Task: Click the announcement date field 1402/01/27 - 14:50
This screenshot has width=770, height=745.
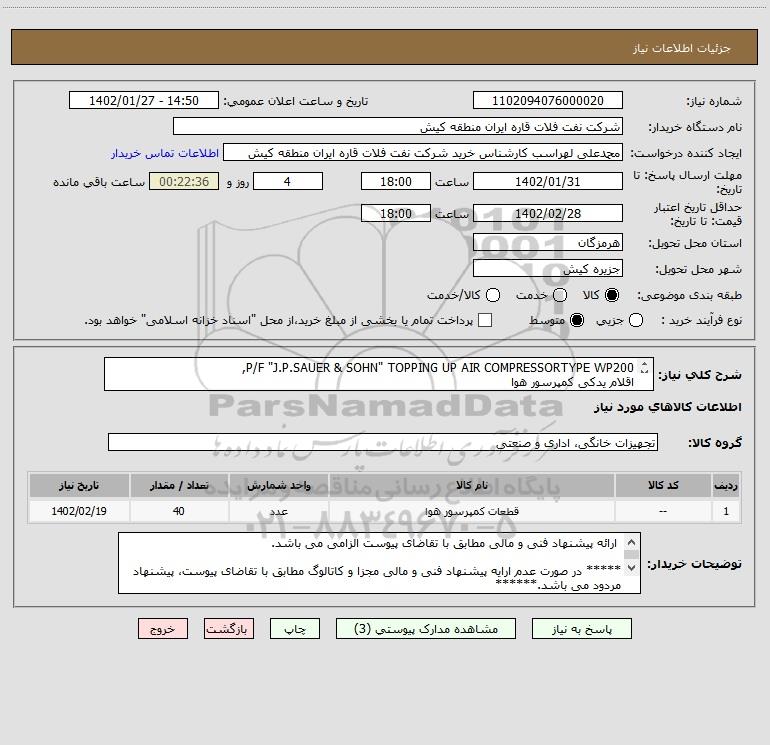Action: pyautogui.click(x=144, y=100)
